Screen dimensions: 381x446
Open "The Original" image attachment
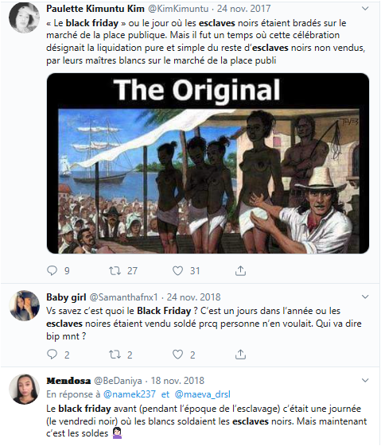pos(208,163)
